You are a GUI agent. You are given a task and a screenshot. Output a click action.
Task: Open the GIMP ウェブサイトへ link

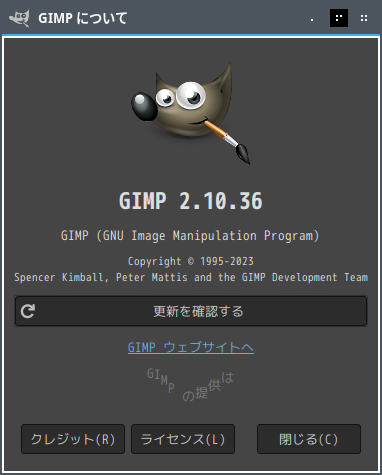(191, 347)
